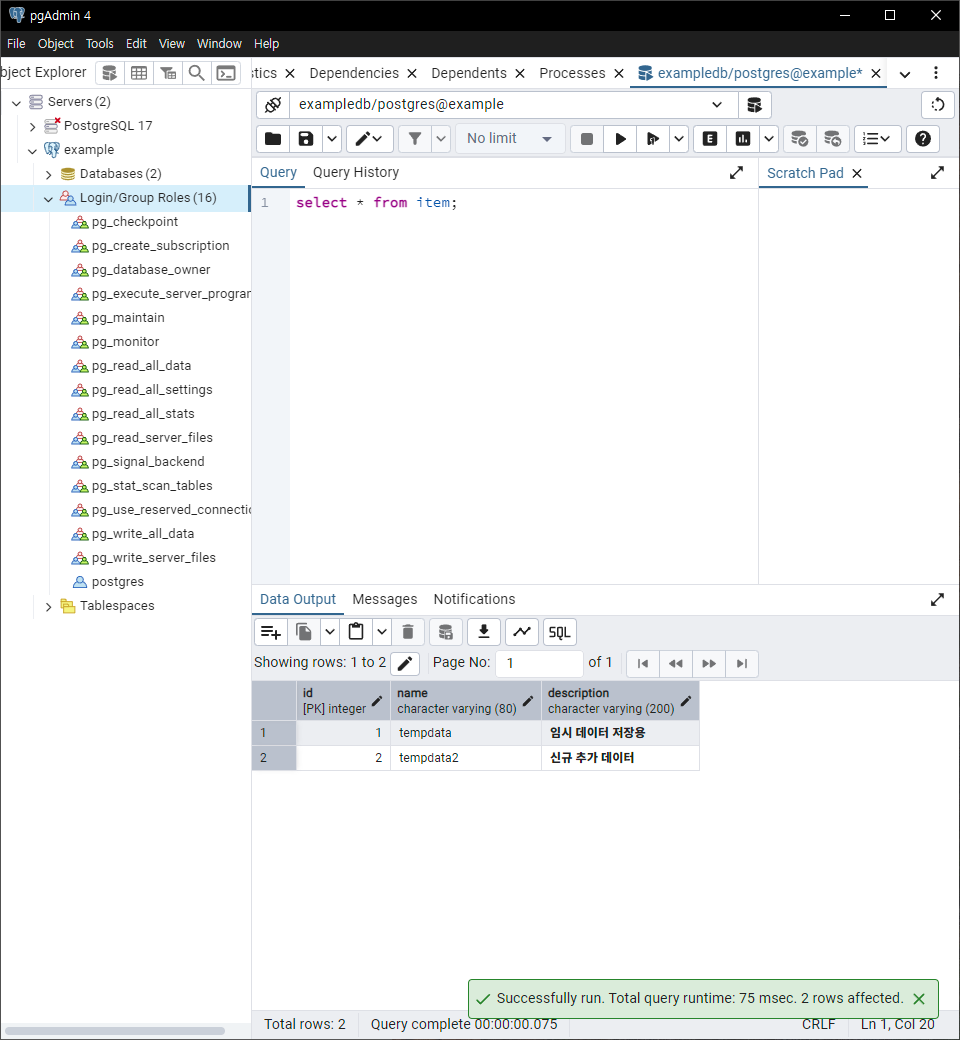Click the Page No input field
The image size is (960, 1040).
pyautogui.click(x=539, y=663)
